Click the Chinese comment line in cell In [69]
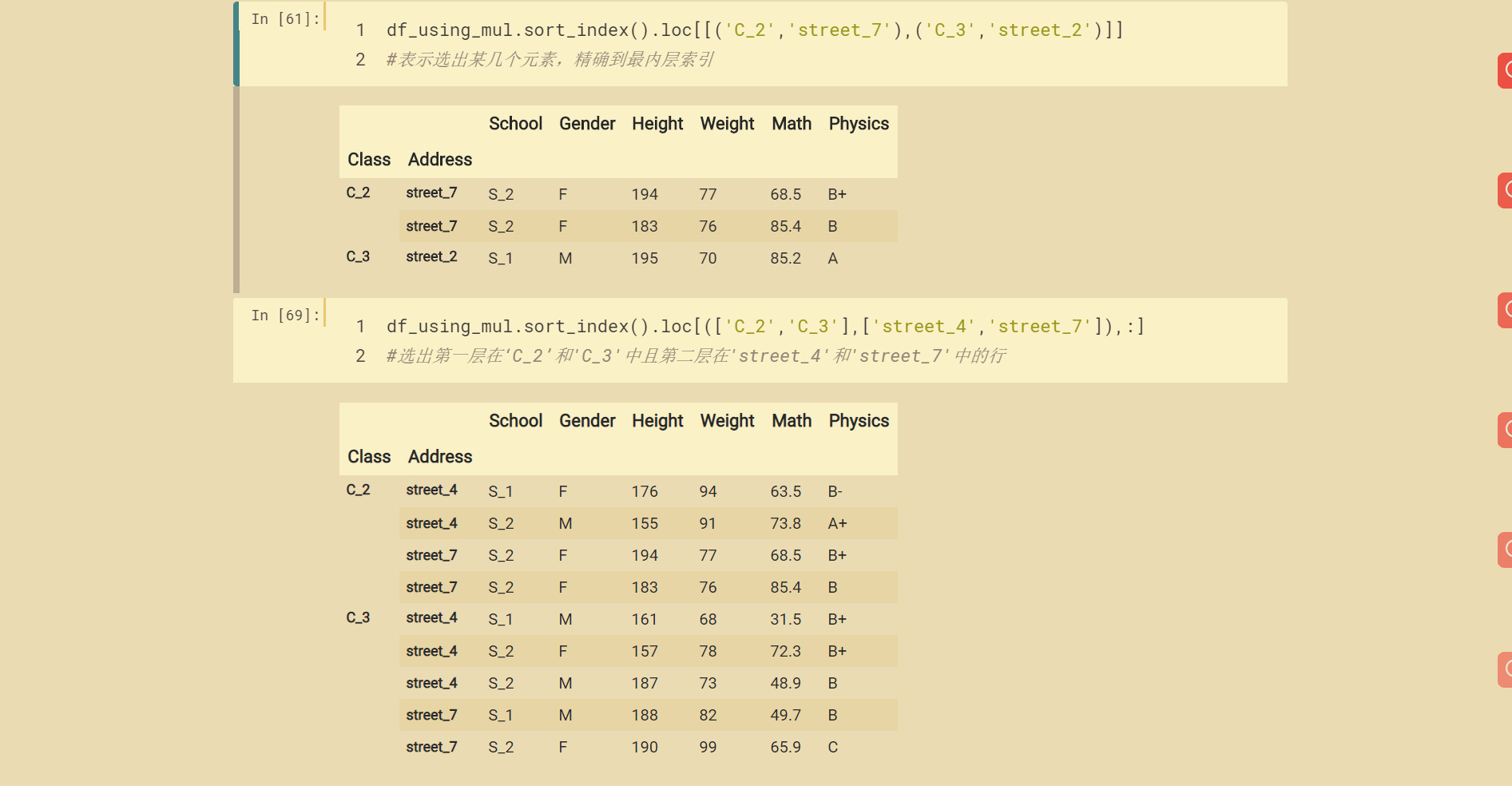This screenshot has height=786, width=1512. [696, 356]
